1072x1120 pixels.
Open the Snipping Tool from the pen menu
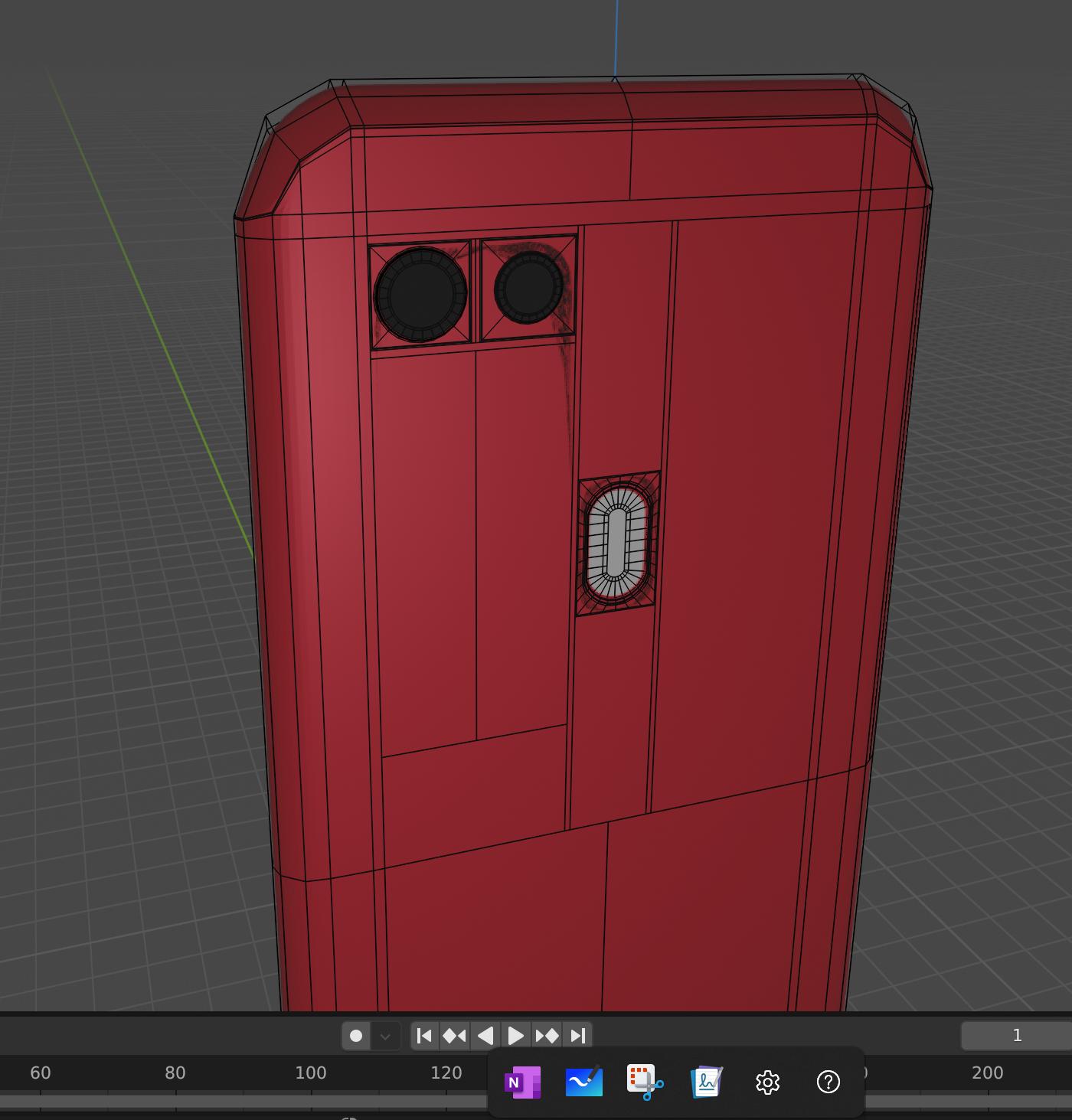pyautogui.click(x=645, y=1082)
